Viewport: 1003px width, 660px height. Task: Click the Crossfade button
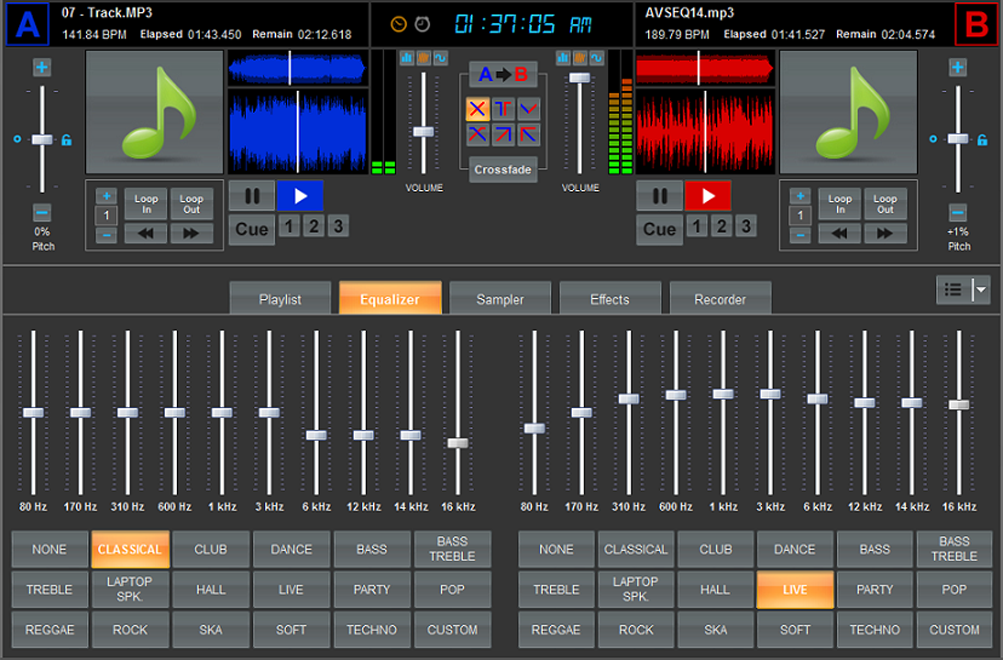[503, 170]
